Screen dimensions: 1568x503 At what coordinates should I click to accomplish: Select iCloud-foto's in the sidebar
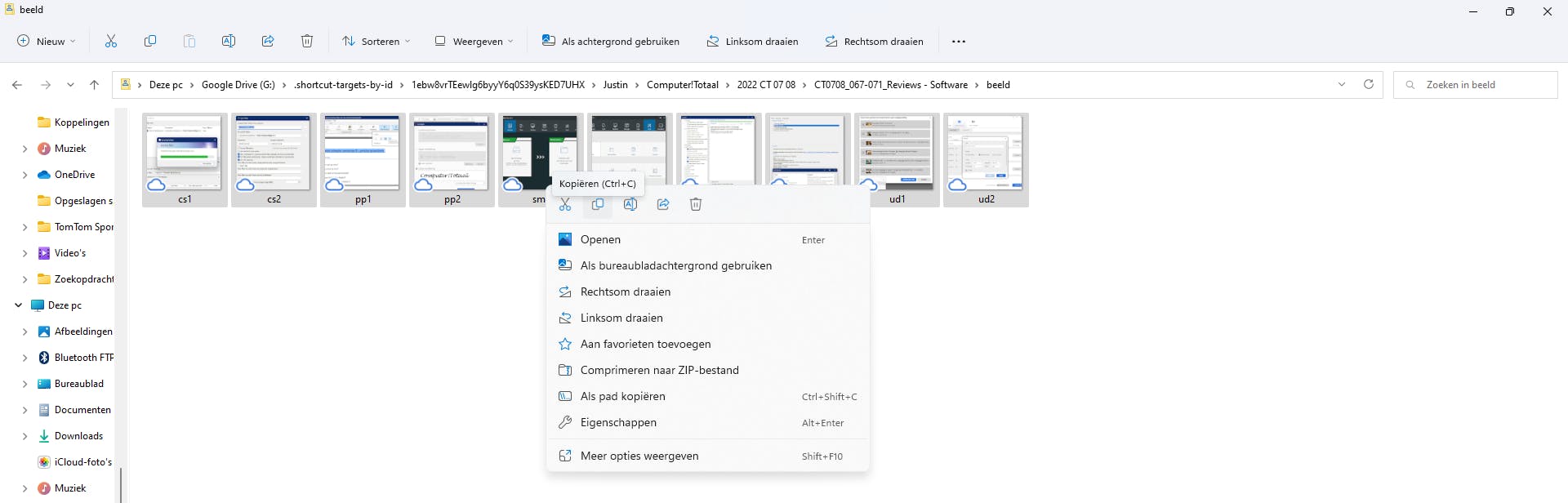point(75,462)
